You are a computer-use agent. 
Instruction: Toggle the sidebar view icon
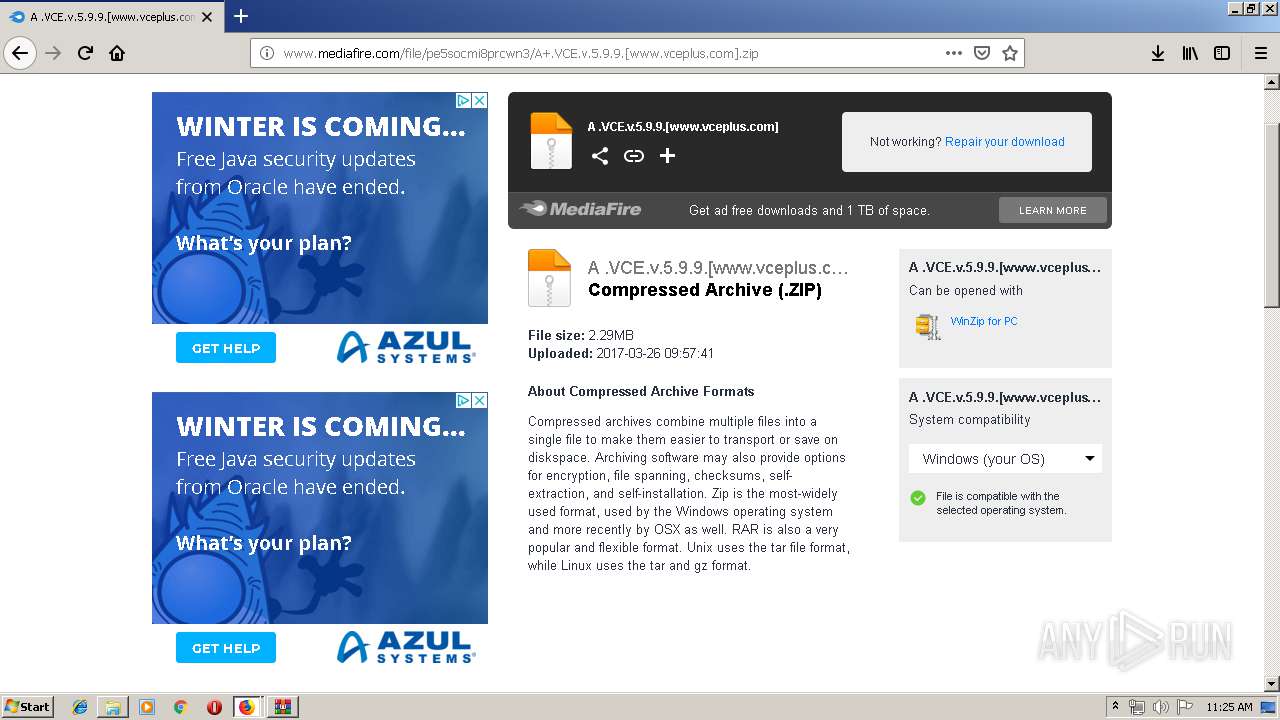(x=1222, y=53)
